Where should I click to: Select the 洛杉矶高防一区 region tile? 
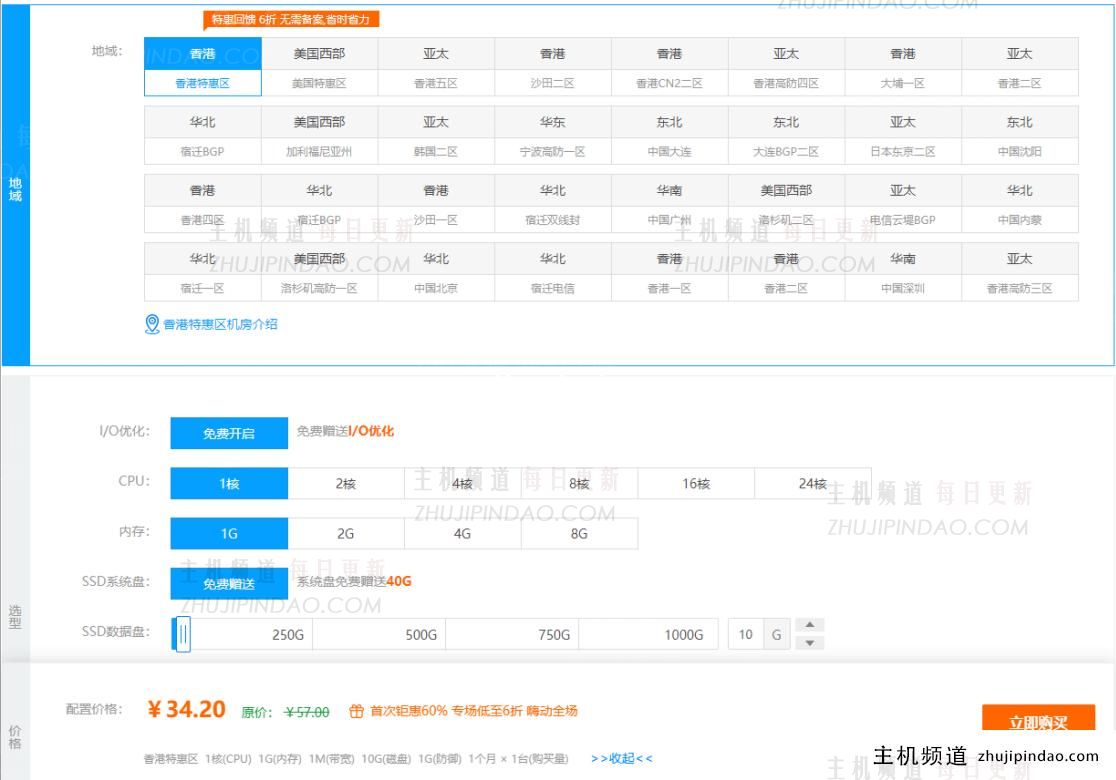[320, 272]
